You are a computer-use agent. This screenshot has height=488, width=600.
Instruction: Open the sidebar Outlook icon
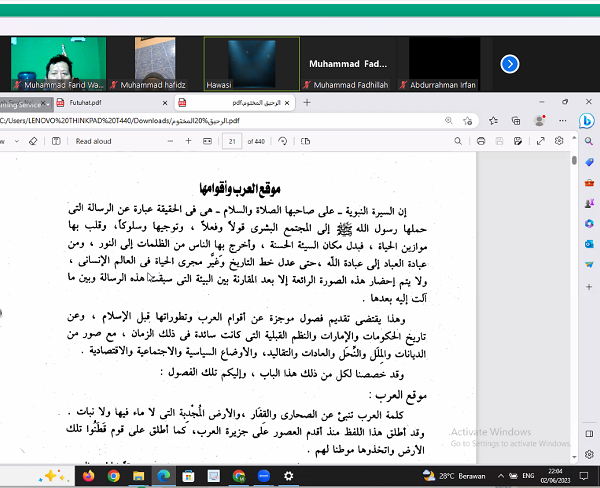coord(589,244)
